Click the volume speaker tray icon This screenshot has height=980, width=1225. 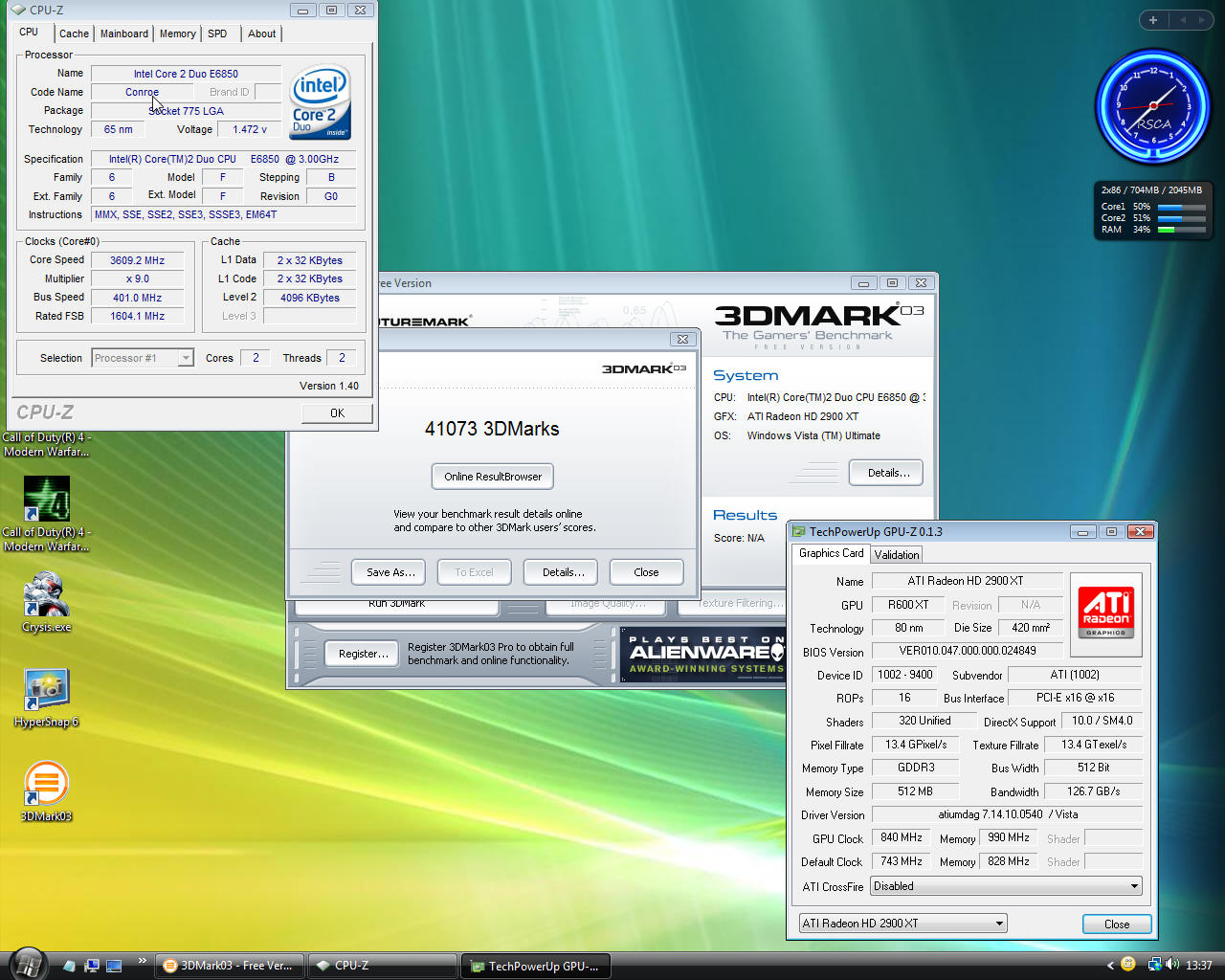(x=1172, y=965)
